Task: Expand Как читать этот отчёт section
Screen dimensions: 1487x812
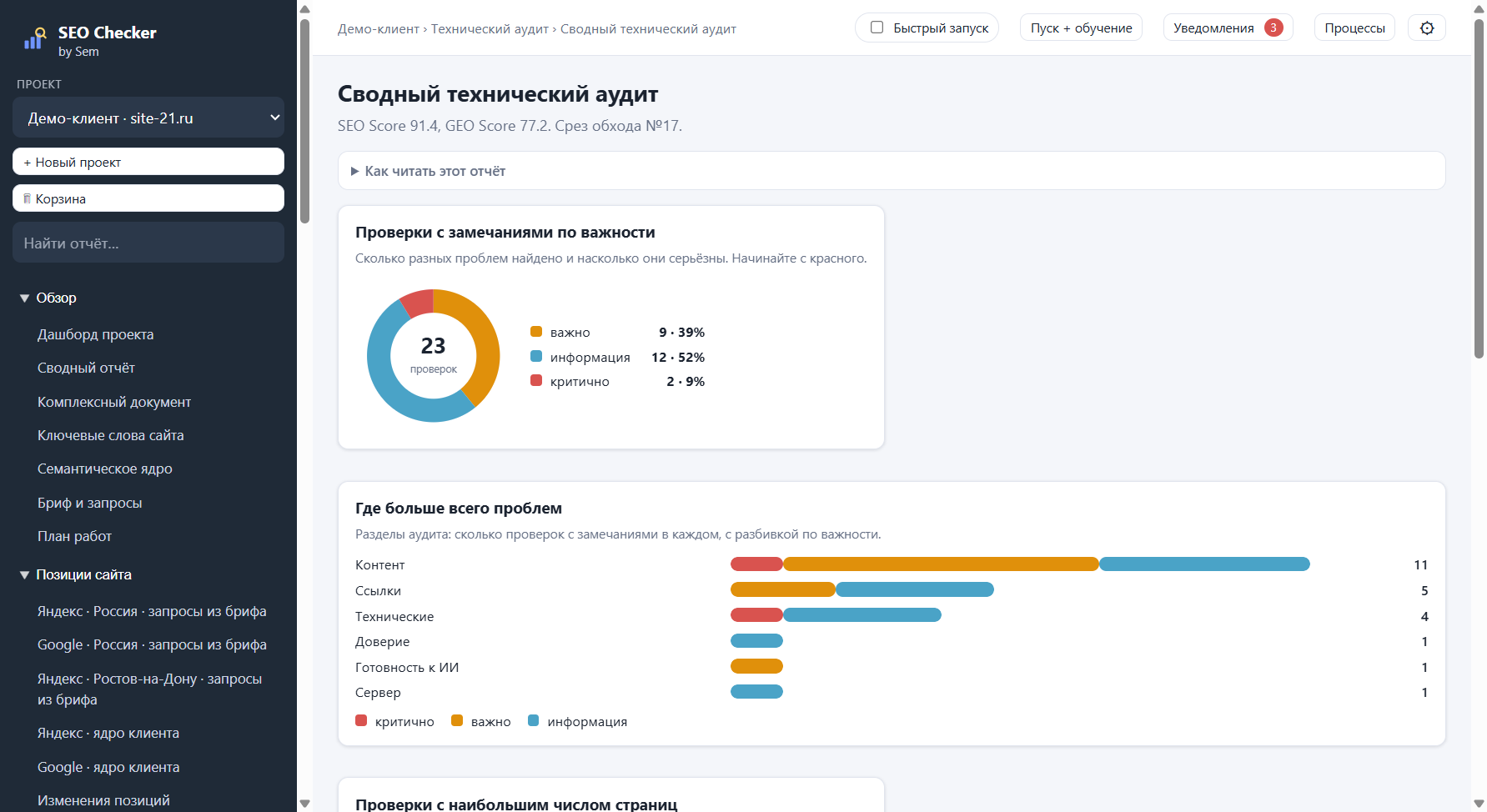Action: [892, 171]
